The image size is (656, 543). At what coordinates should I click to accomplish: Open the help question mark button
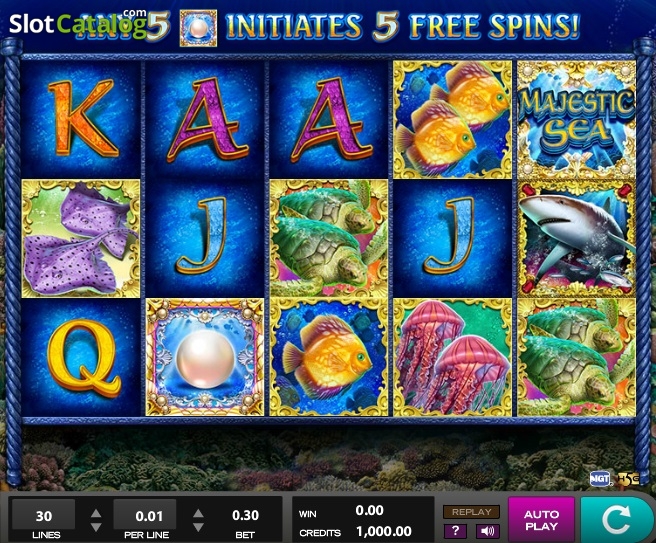[455, 531]
